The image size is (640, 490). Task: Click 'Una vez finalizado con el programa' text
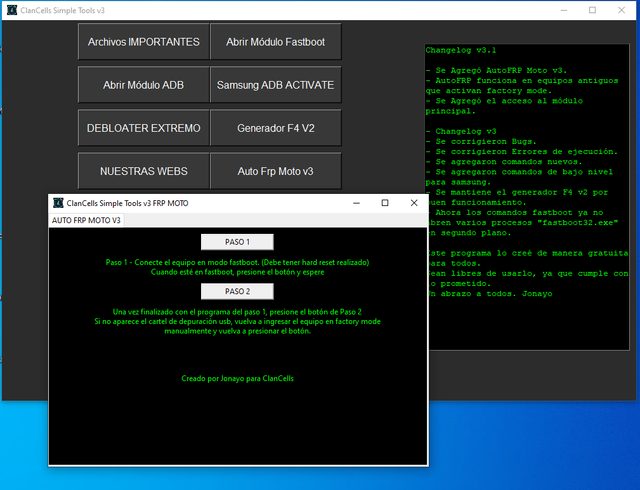(x=237, y=312)
